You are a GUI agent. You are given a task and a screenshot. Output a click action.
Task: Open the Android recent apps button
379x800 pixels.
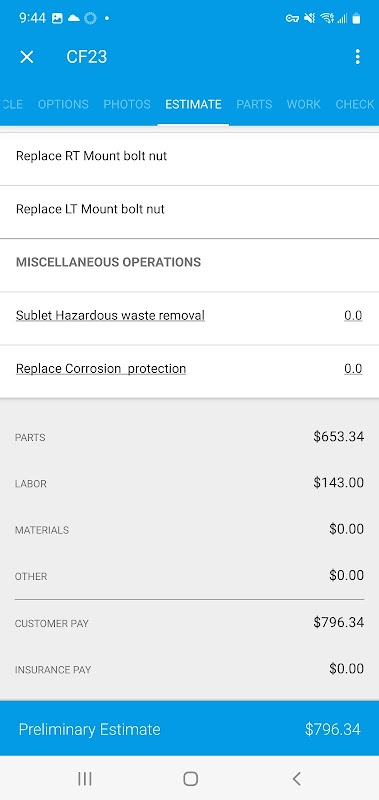pos(85,778)
